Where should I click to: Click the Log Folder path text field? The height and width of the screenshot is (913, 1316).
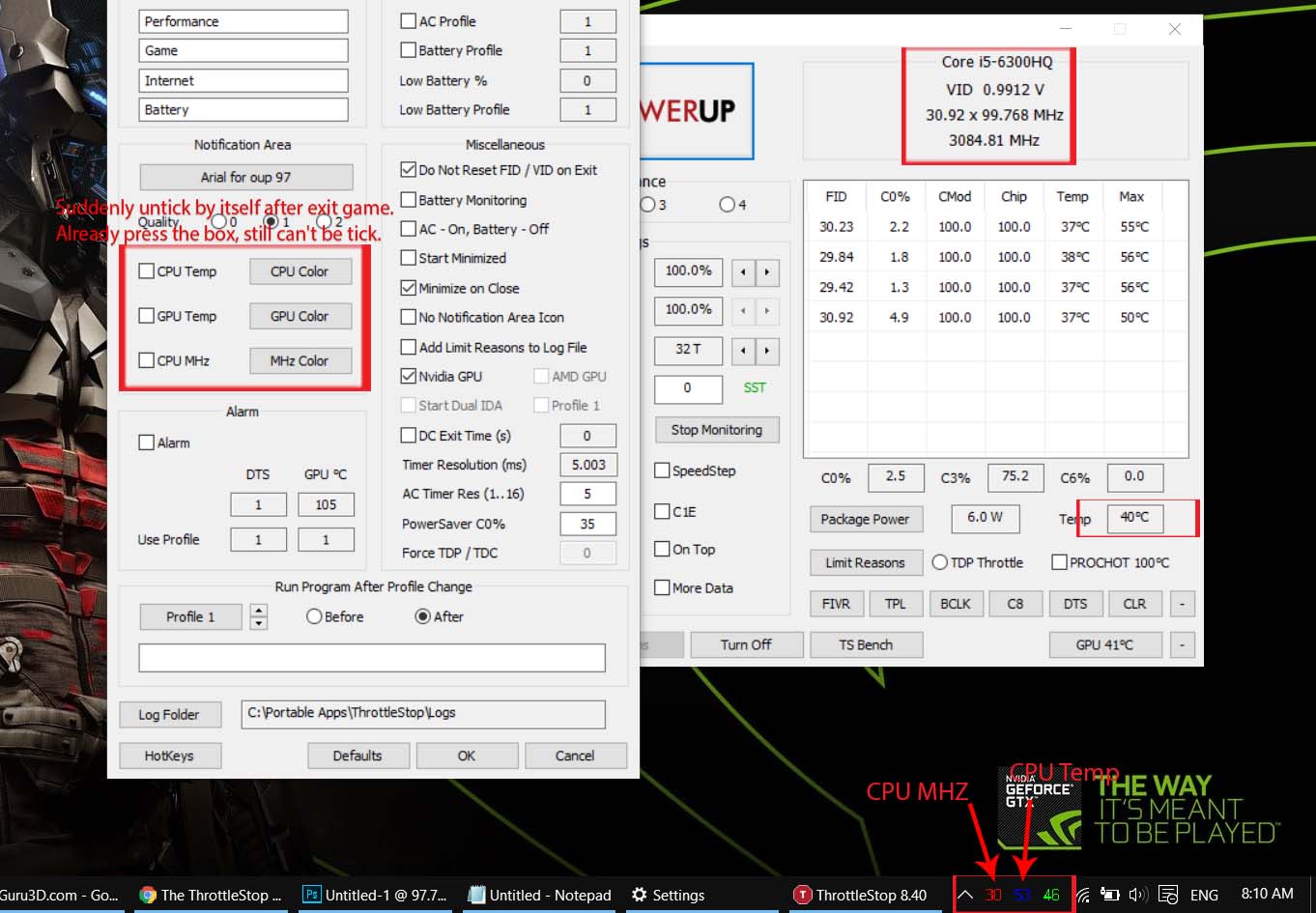click(x=423, y=714)
